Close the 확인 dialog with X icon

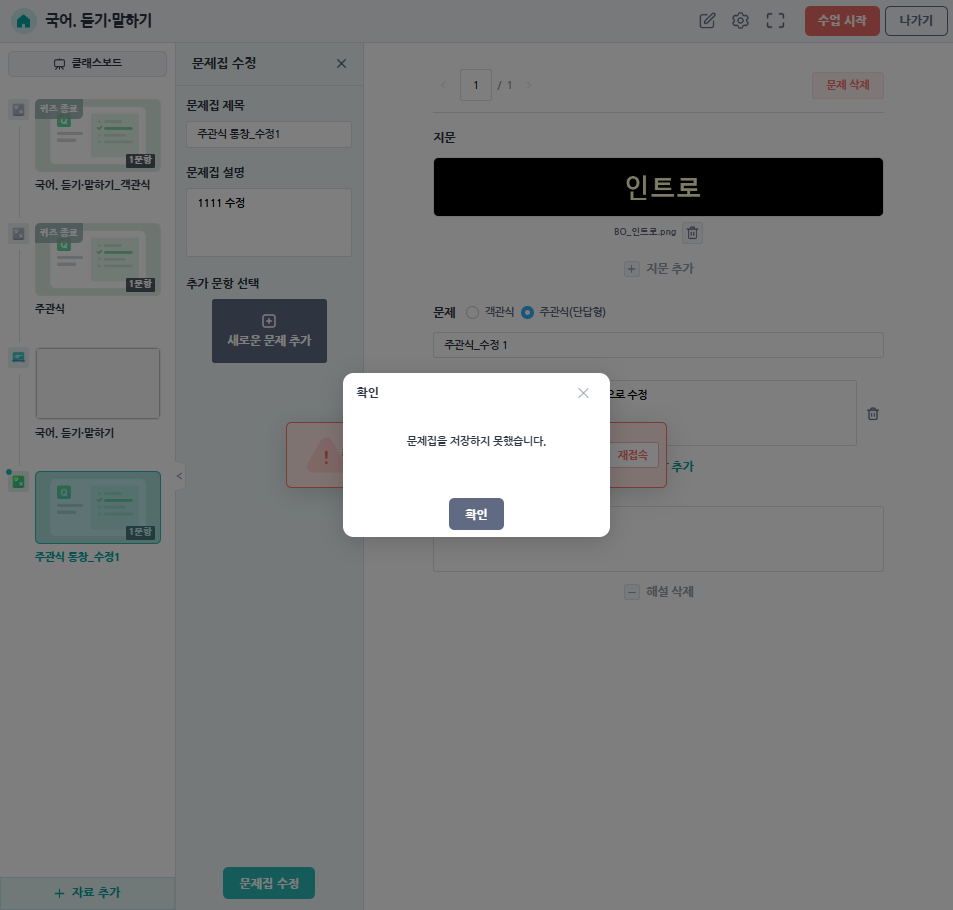[583, 393]
